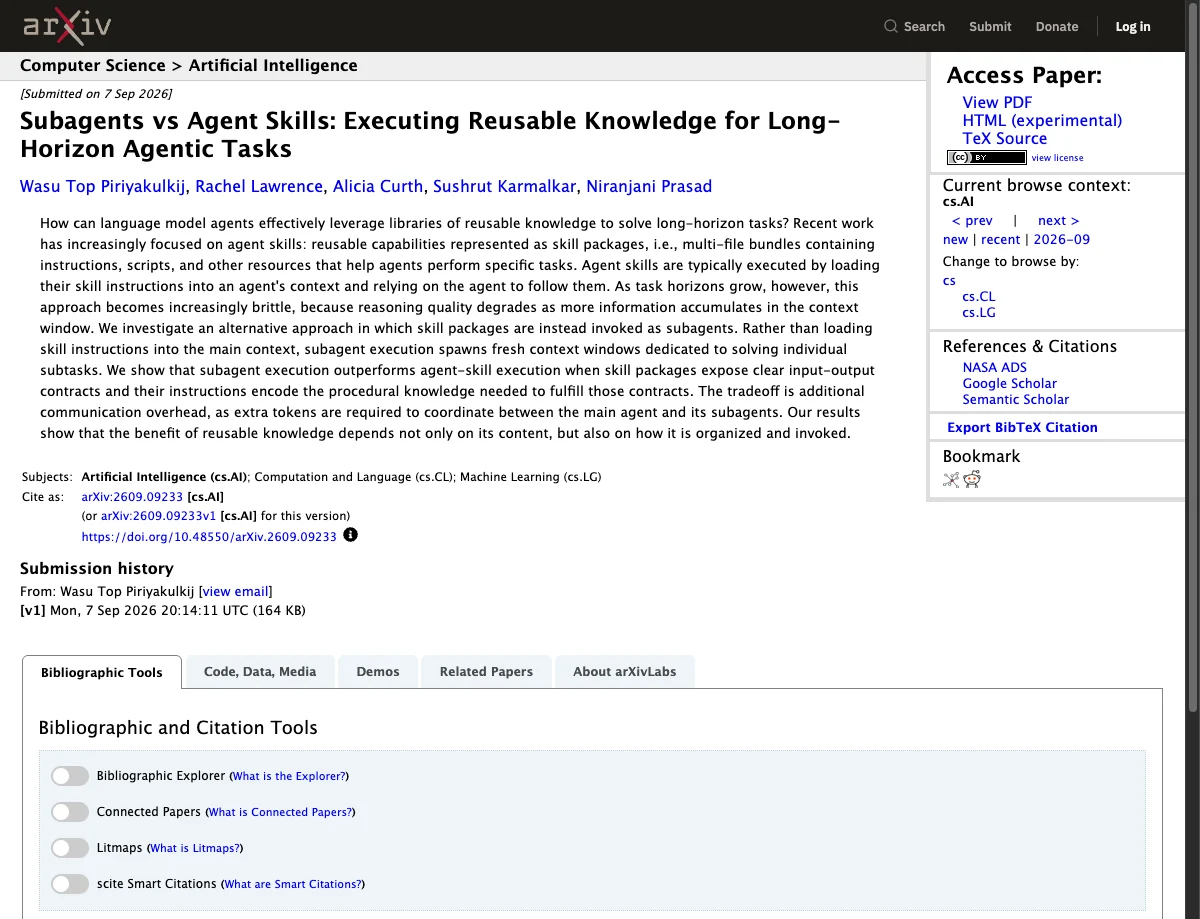1200x919 pixels.
Task: Browse by cs.LG category
Action: 979,312
